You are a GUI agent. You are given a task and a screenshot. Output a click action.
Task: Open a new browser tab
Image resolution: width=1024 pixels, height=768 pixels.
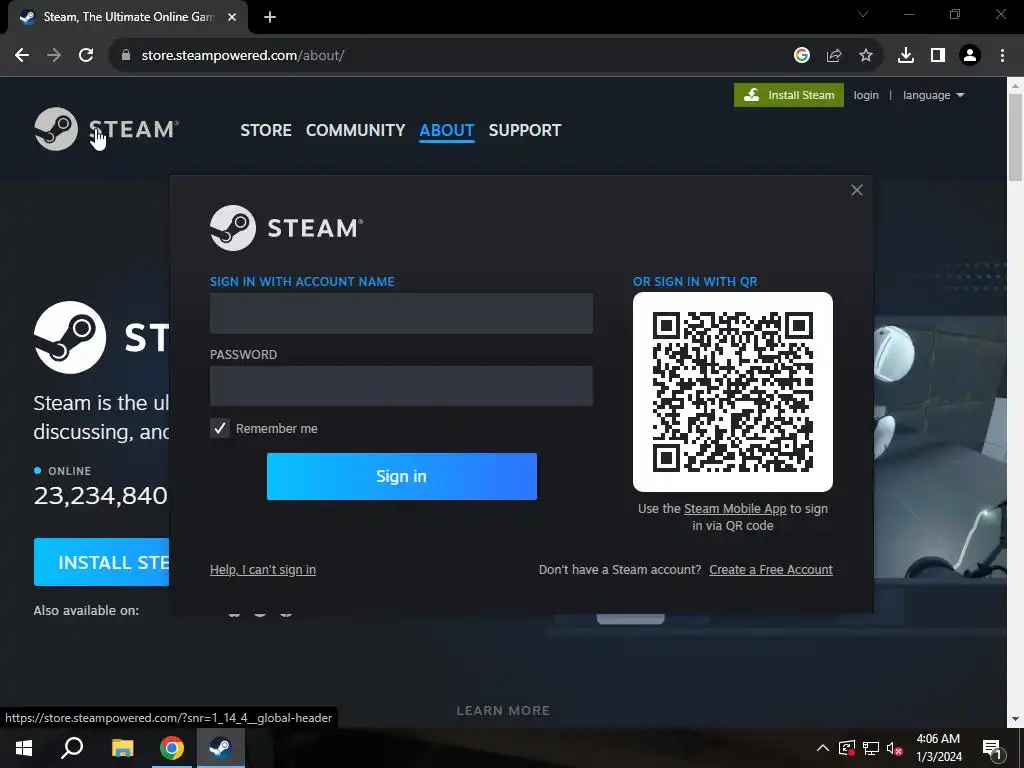[270, 17]
